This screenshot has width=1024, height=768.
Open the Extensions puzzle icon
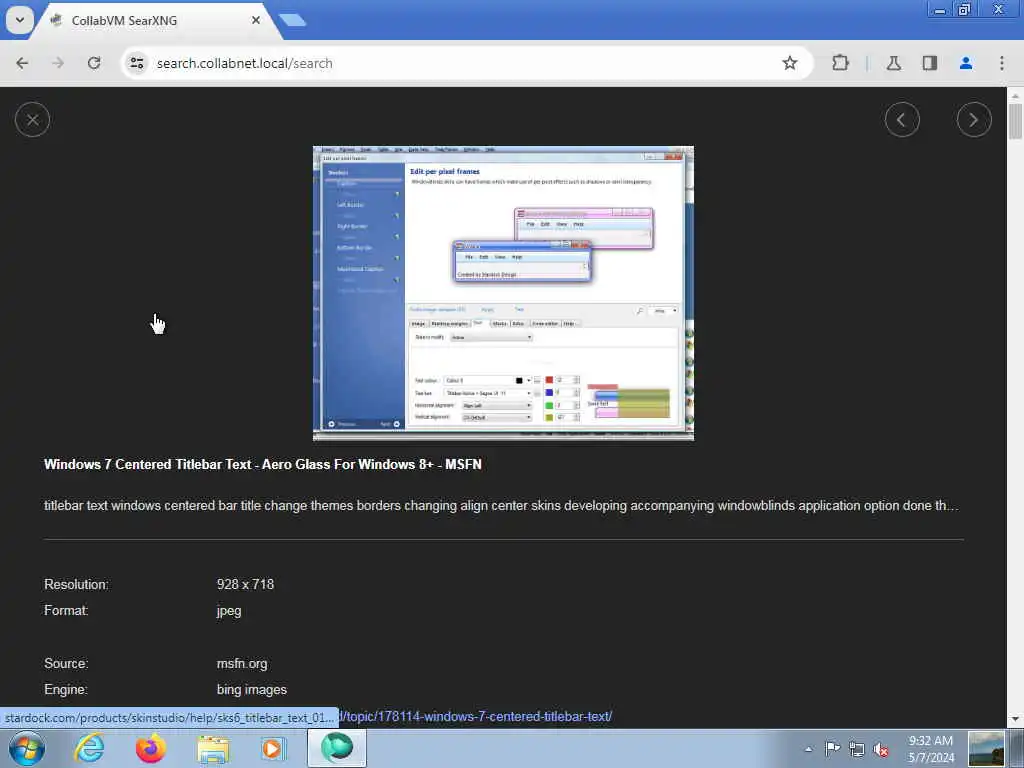coord(840,63)
